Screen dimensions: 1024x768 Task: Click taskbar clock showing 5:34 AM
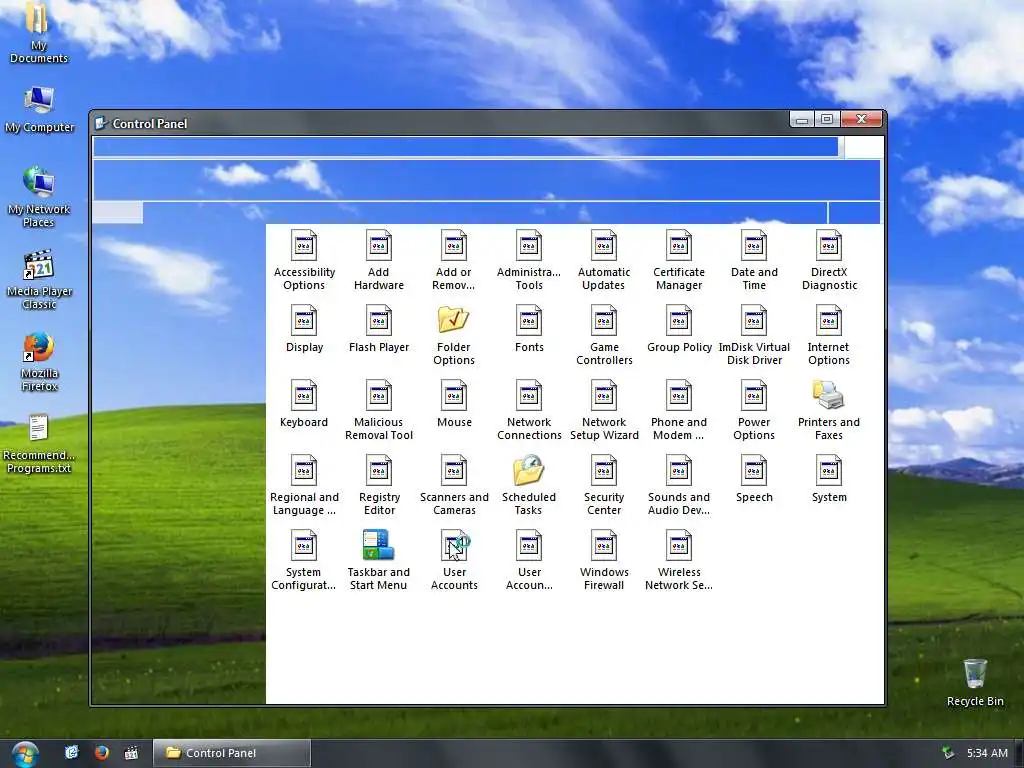(x=987, y=753)
